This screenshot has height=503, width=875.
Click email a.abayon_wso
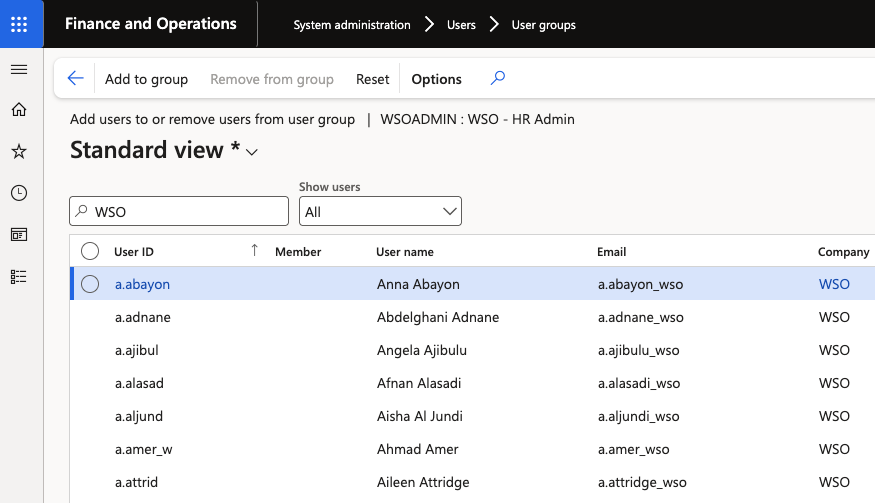[x=640, y=285]
